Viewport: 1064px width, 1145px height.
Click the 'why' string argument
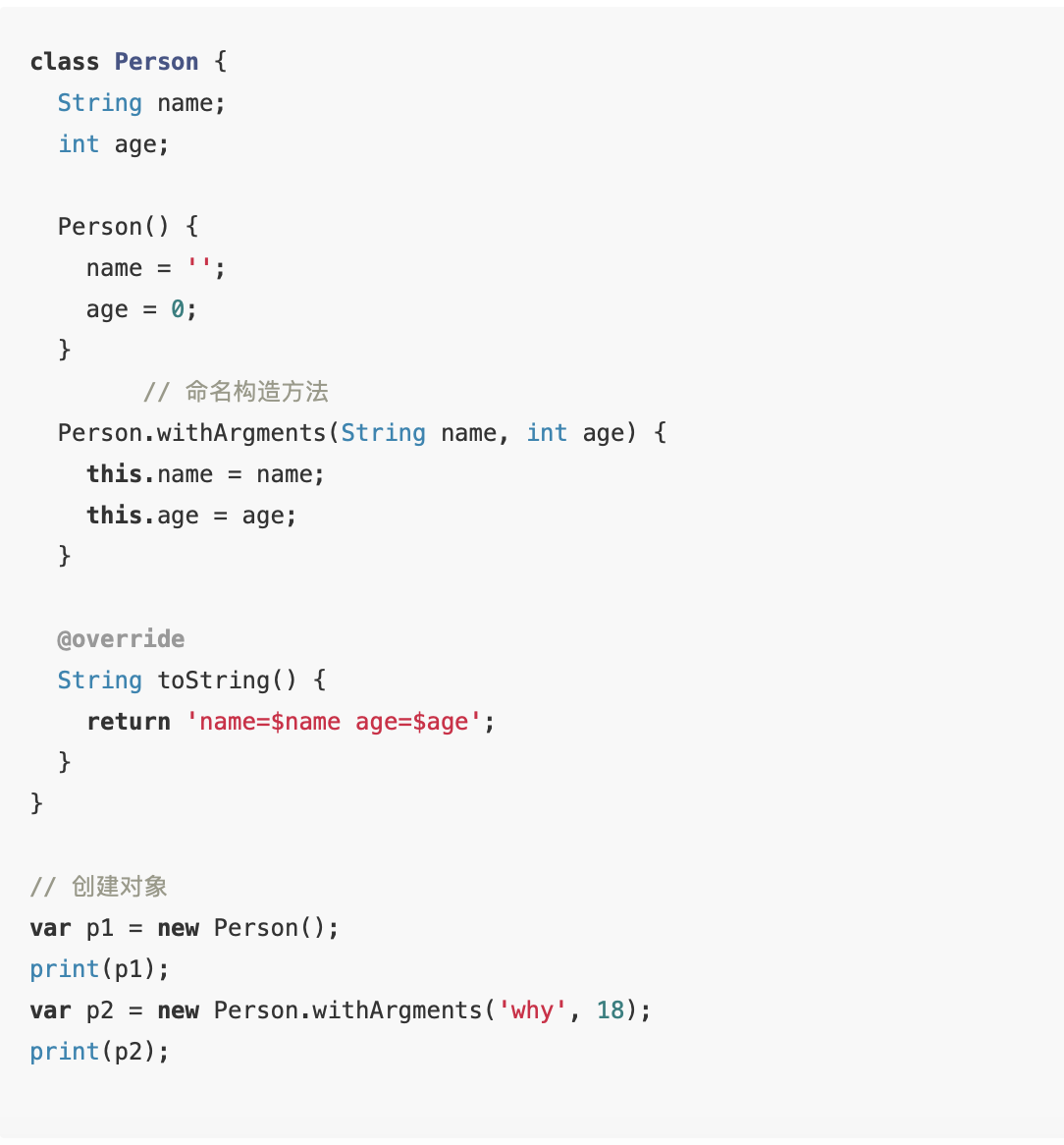tap(533, 1010)
